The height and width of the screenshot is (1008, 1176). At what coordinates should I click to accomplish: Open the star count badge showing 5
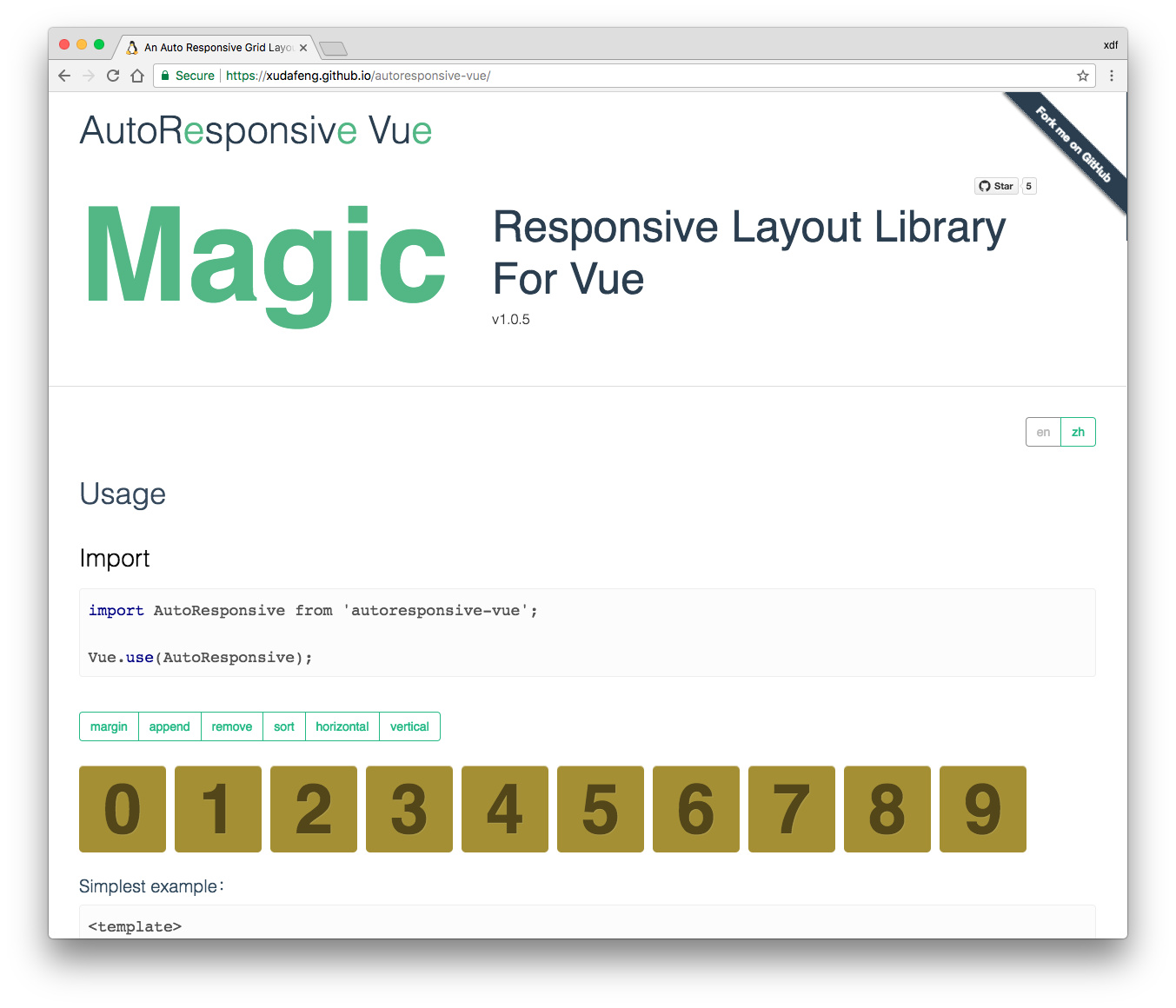(x=1029, y=186)
